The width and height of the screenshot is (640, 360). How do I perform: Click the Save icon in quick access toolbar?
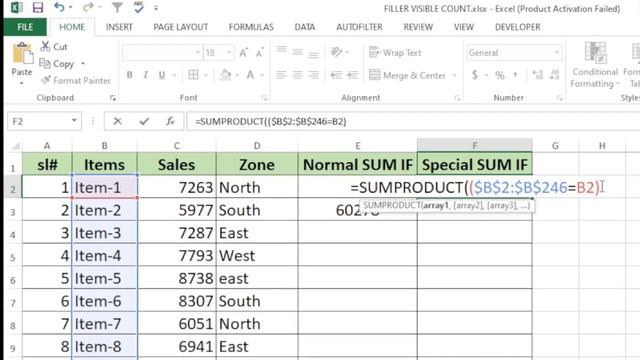38,7
